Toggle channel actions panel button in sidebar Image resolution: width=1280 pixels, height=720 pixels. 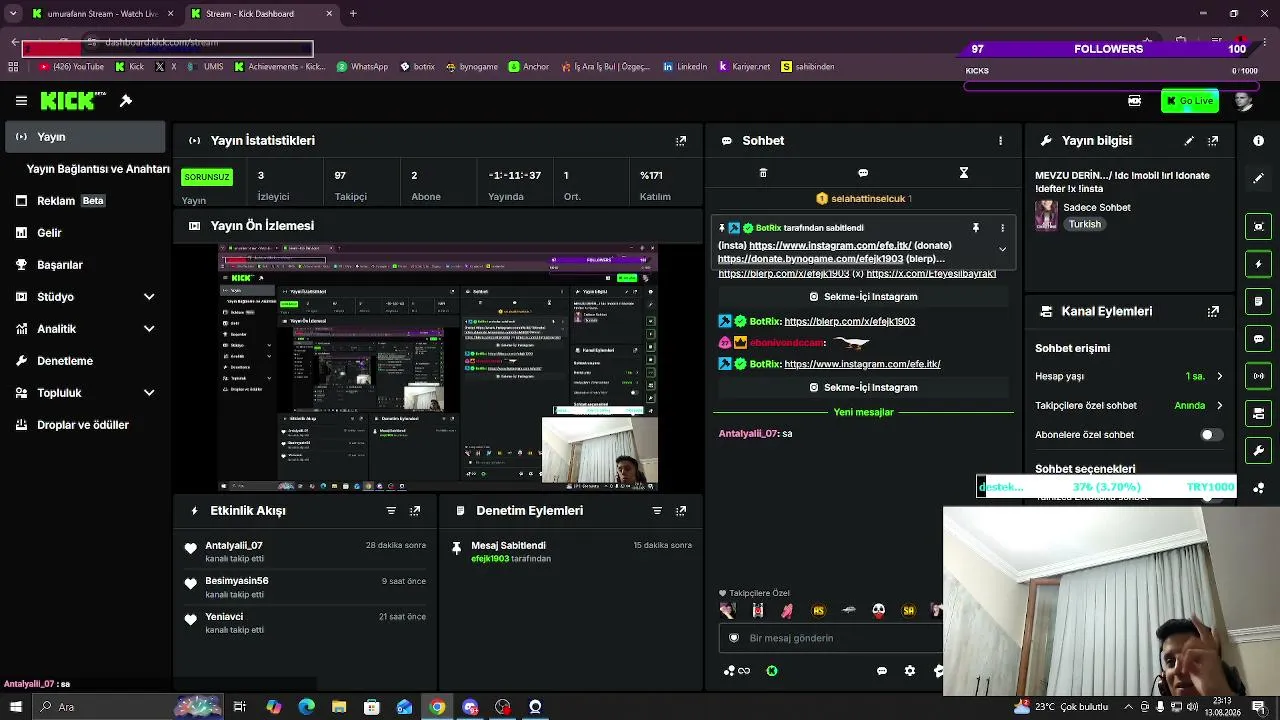pyautogui.click(x=1259, y=413)
